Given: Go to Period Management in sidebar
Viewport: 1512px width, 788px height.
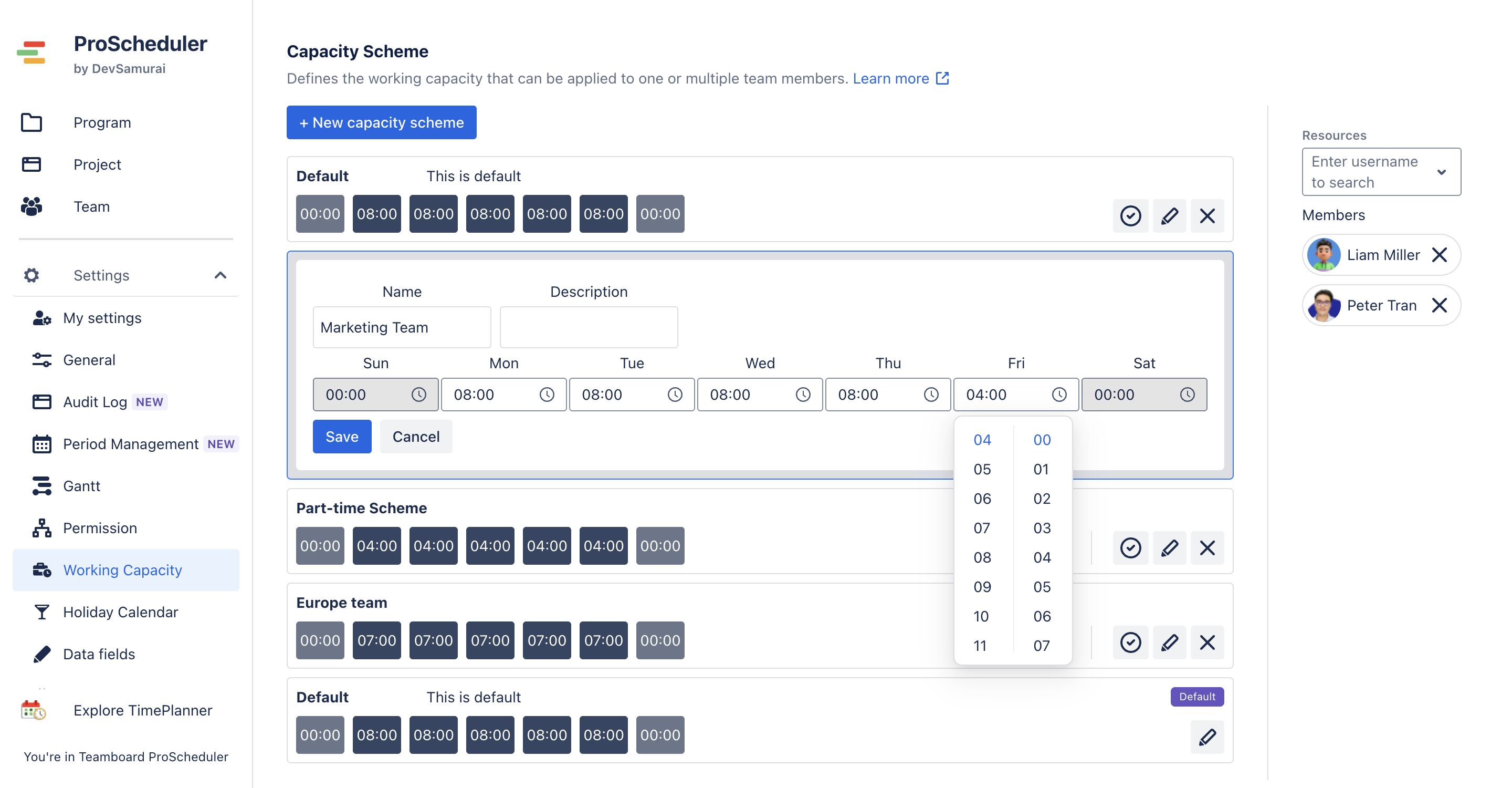Looking at the screenshot, I should coord(130,444).
